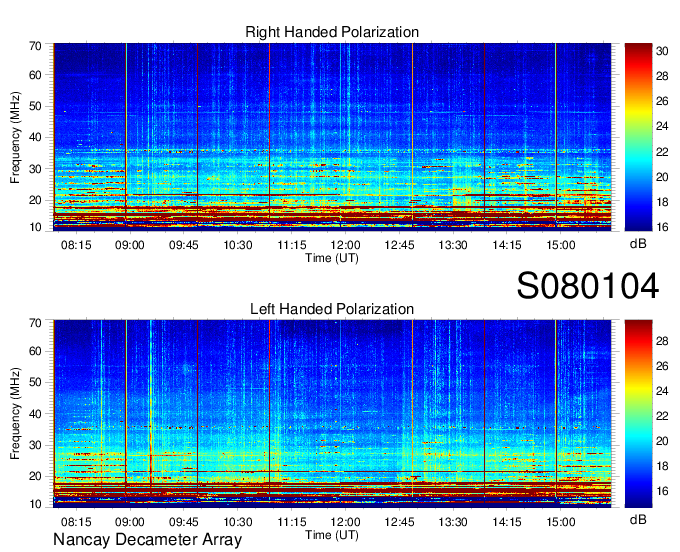Click the 30 dB value on top colorbar
680x552 pixels.
[662, 51]
